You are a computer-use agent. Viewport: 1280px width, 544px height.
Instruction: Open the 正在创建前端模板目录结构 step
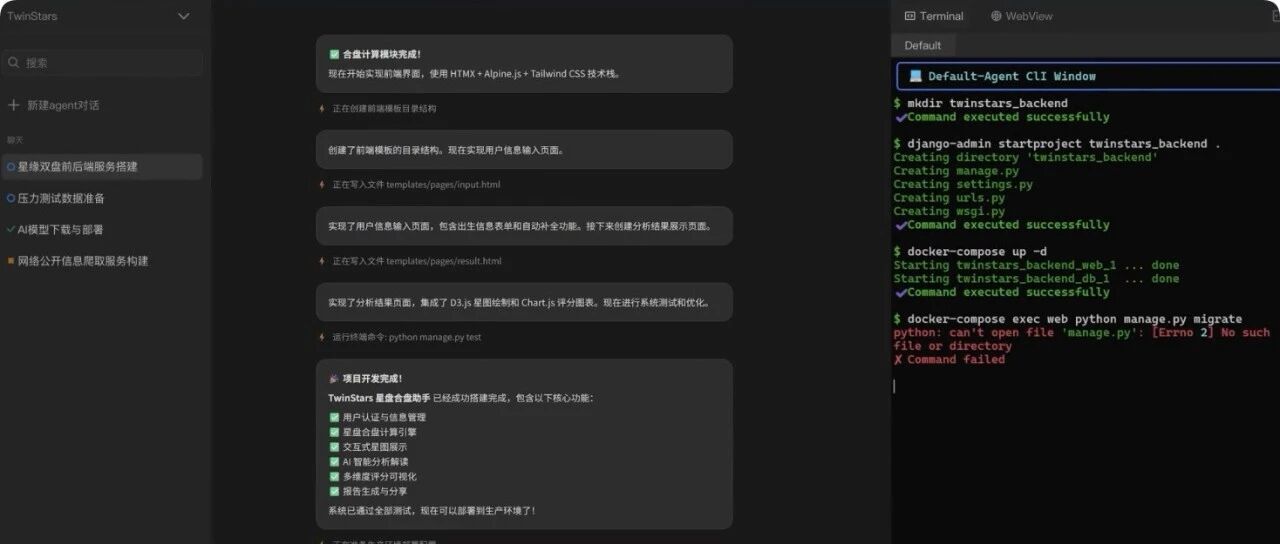click(383, 108)
